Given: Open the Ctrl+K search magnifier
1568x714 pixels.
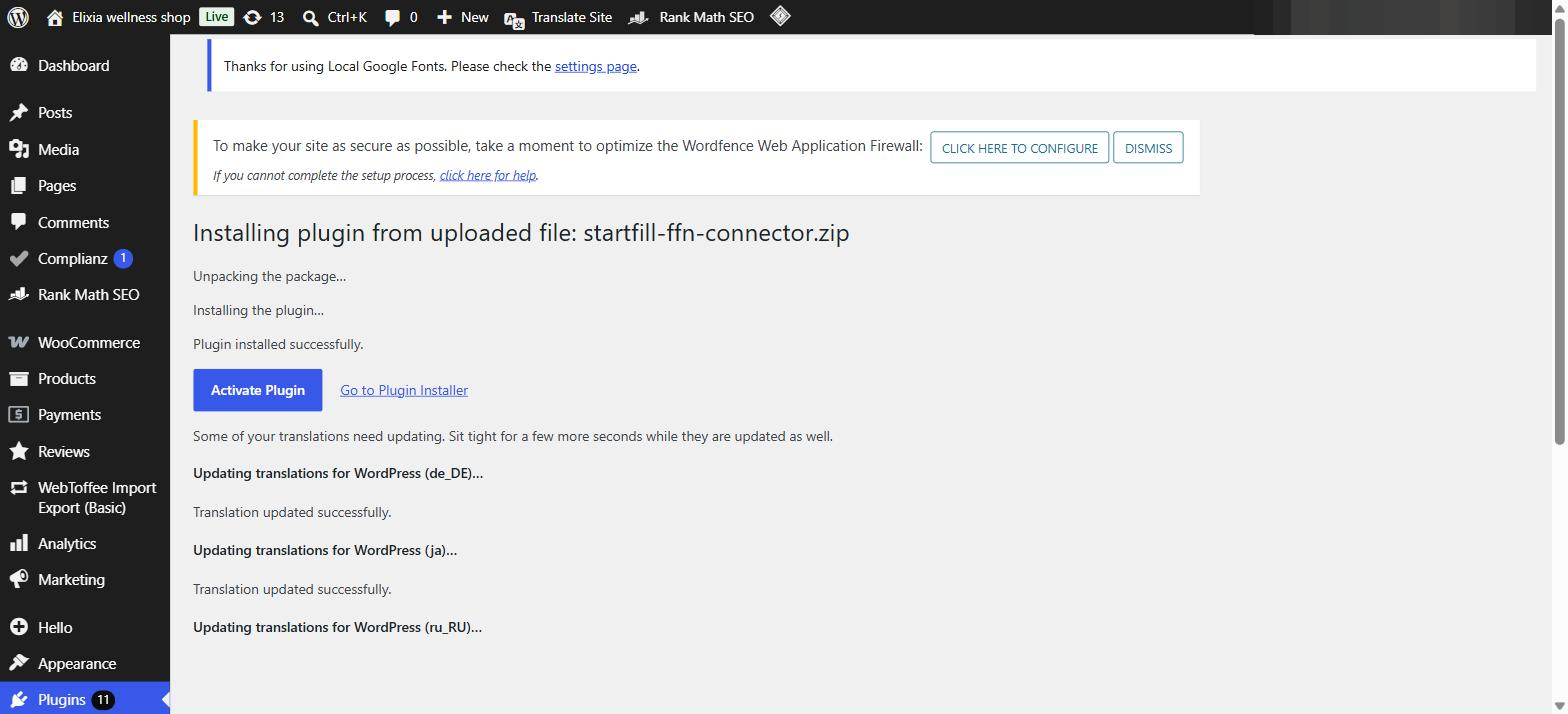Looking at the screenshot, I should (x=310, y=17).
